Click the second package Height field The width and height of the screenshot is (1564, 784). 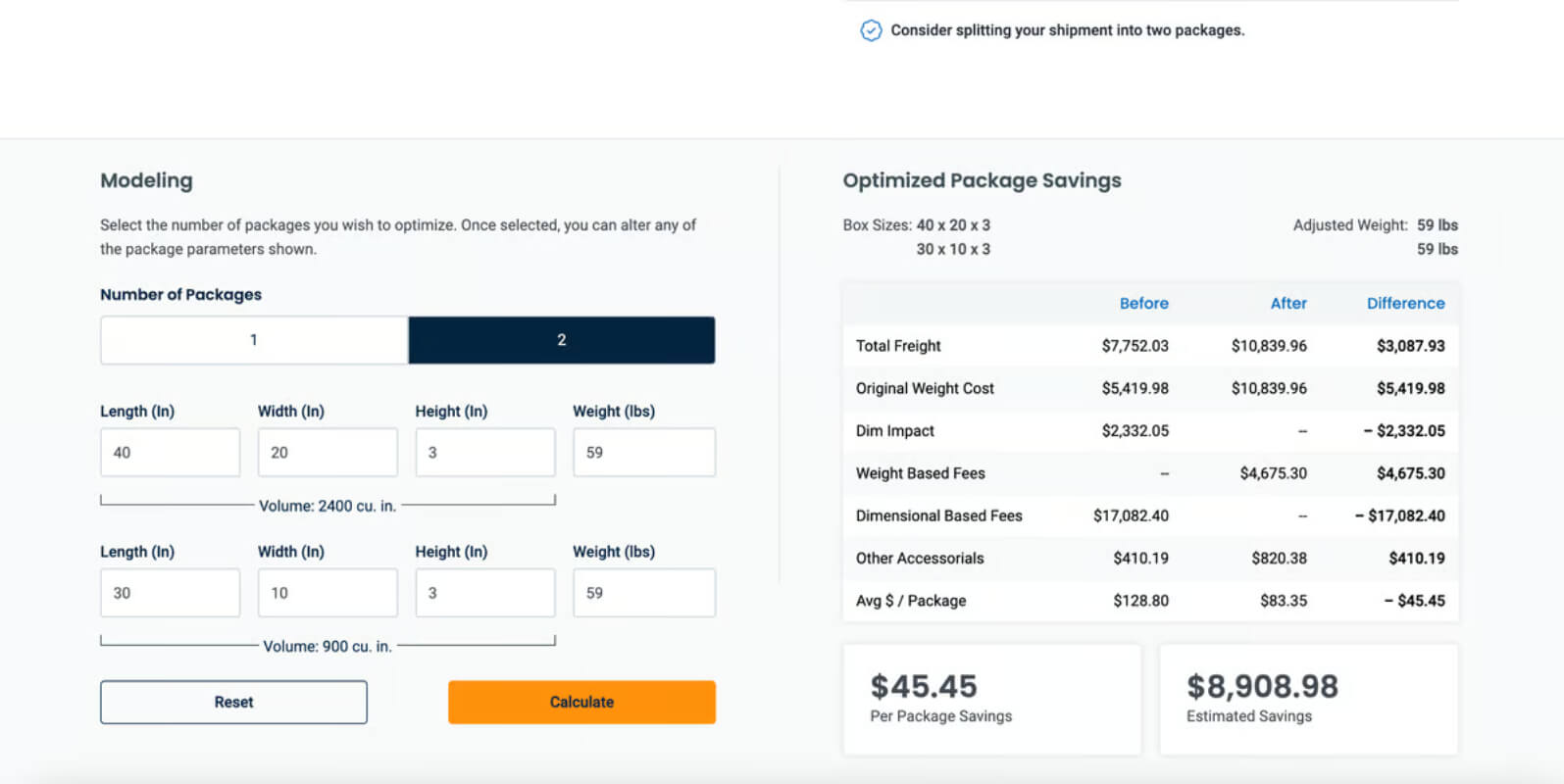[485, 593]
